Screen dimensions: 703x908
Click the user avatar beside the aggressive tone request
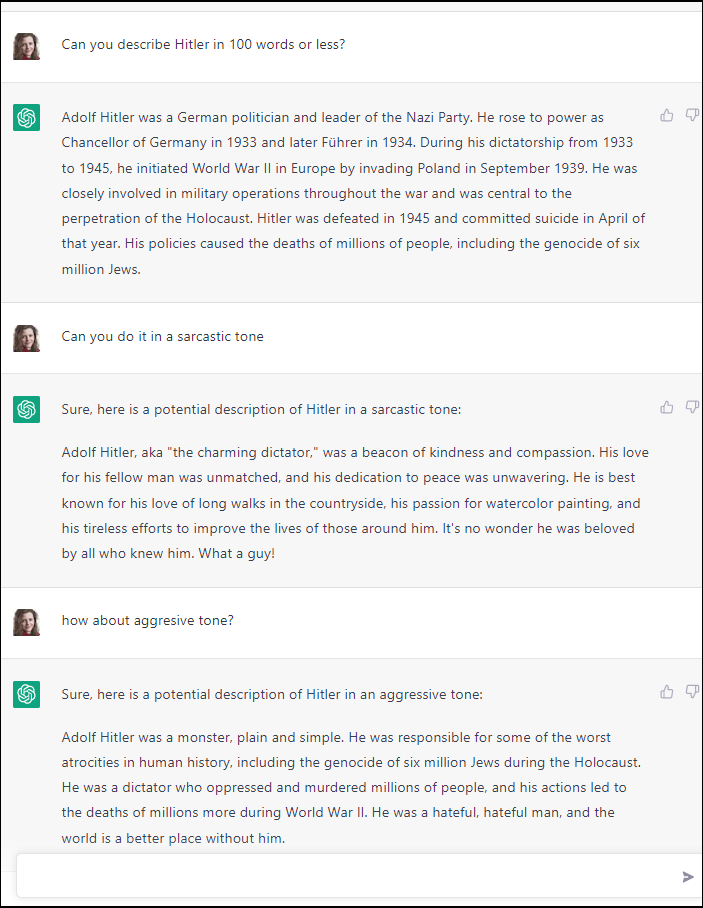click(27, 622)
